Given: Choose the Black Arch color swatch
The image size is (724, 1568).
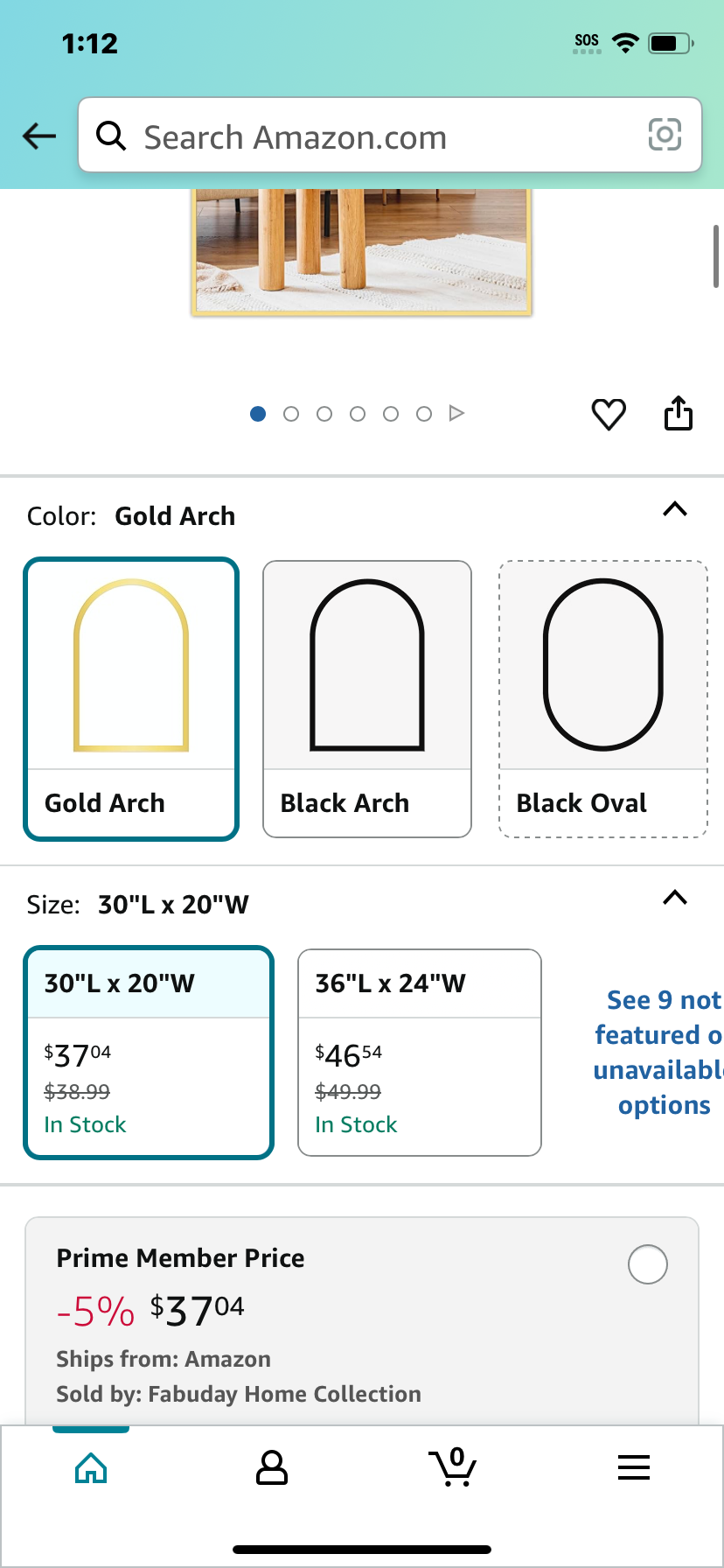Looking at the screenshot, I should [367, 699].
